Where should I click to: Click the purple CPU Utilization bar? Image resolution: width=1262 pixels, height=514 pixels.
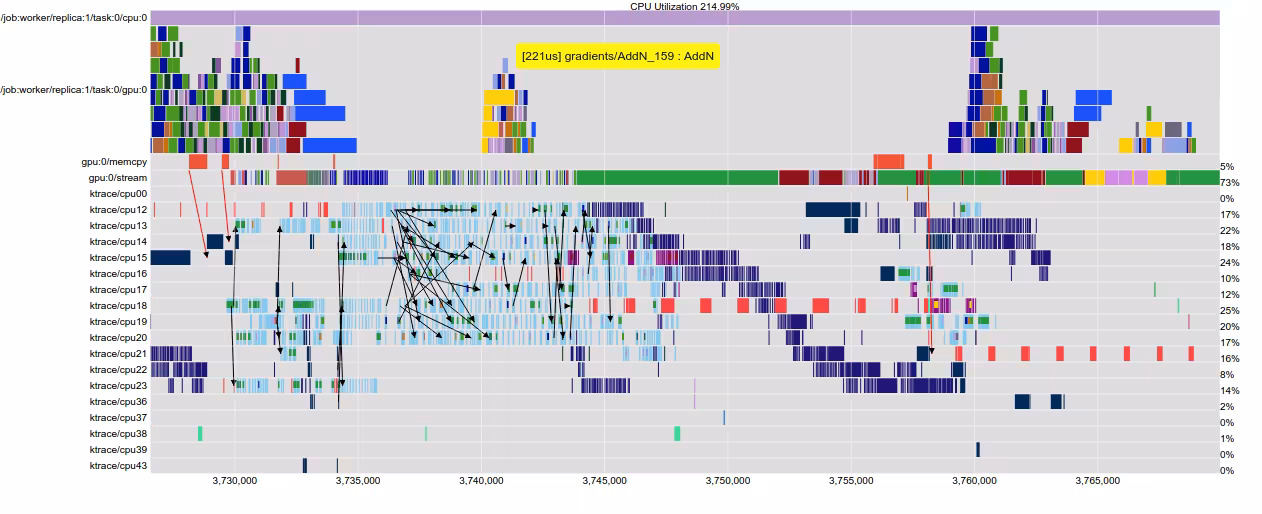(x=685, y=18)
